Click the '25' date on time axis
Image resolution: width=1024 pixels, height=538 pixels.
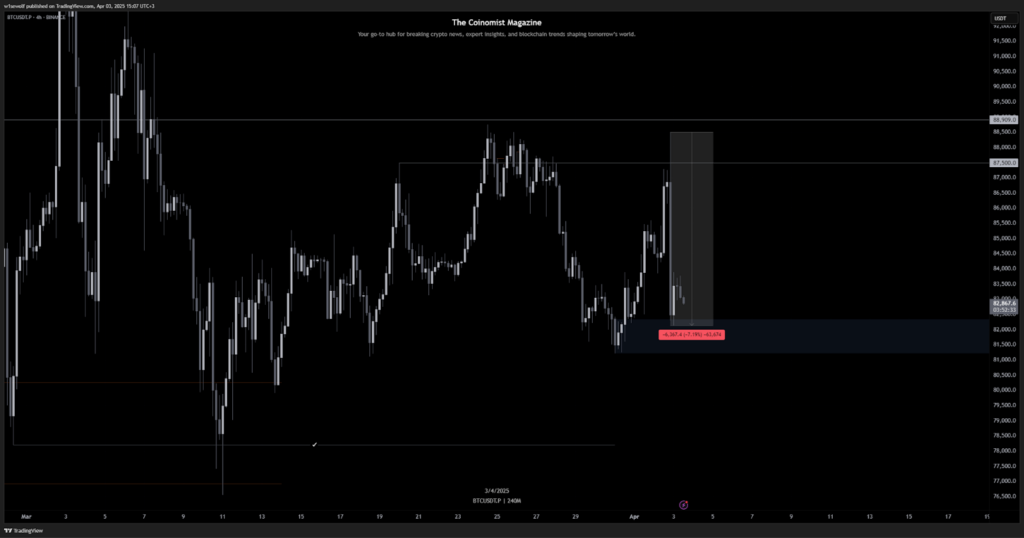pos(497,517)
